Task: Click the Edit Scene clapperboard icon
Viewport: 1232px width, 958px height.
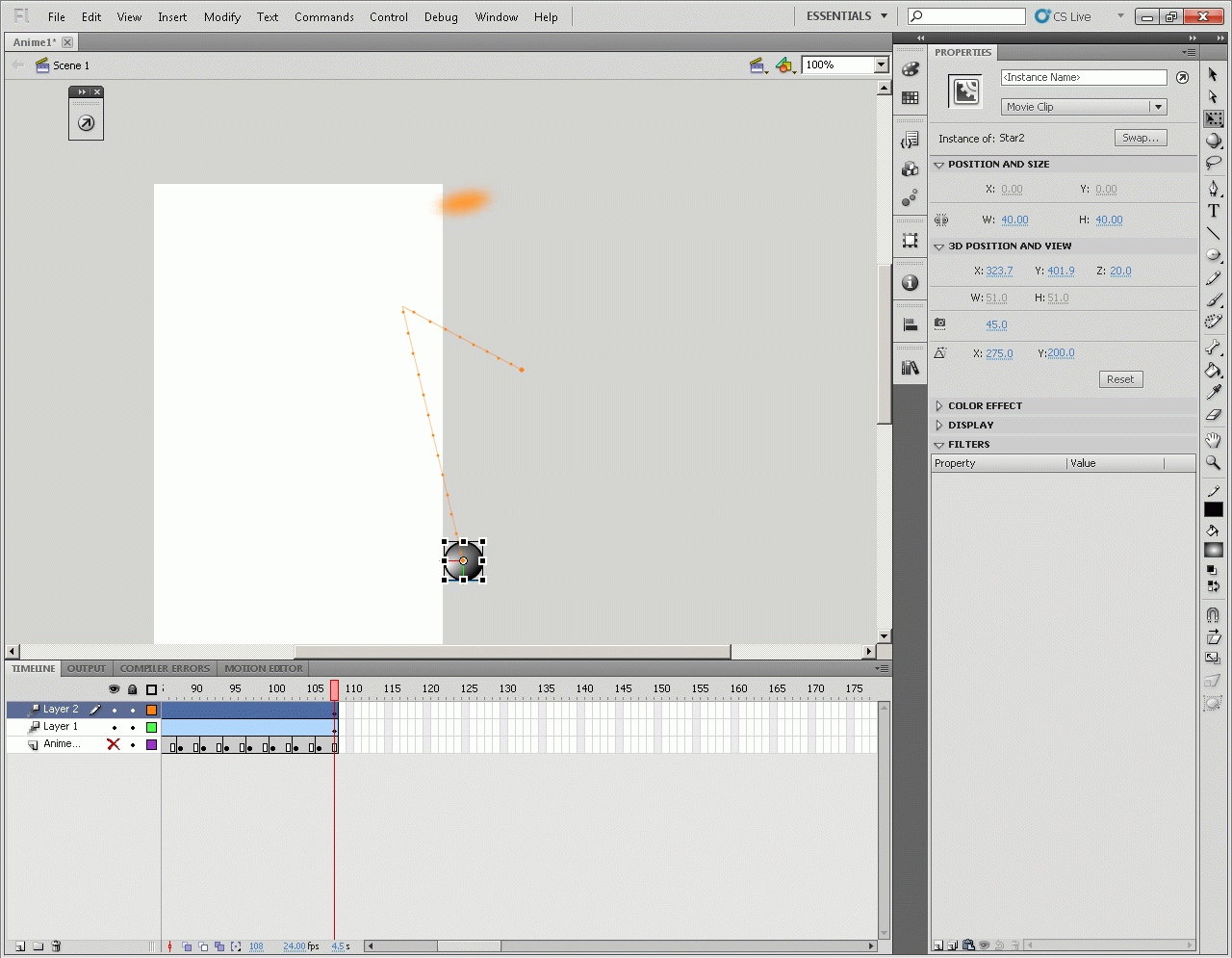Action: click(757, 65)
